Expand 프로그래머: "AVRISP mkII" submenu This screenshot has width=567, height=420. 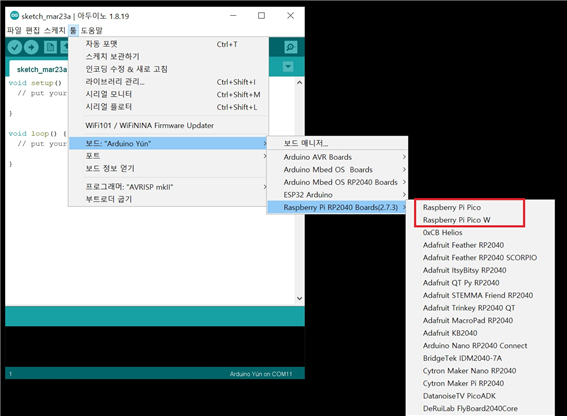pos(168,187)
